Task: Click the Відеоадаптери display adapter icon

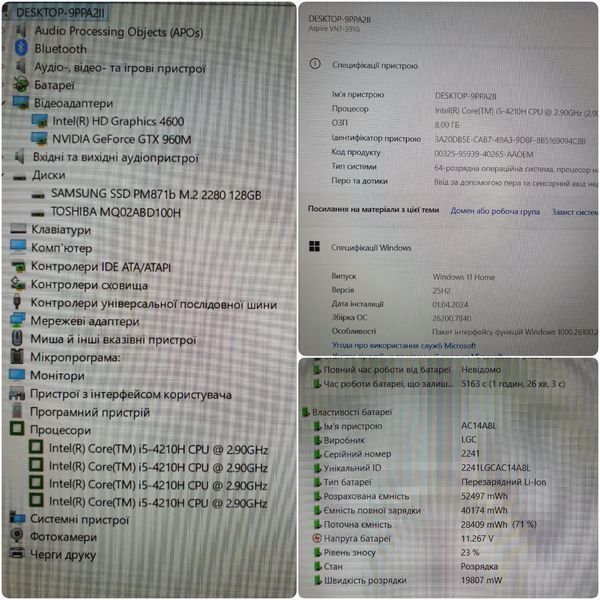Action: [x=21, y=102]
